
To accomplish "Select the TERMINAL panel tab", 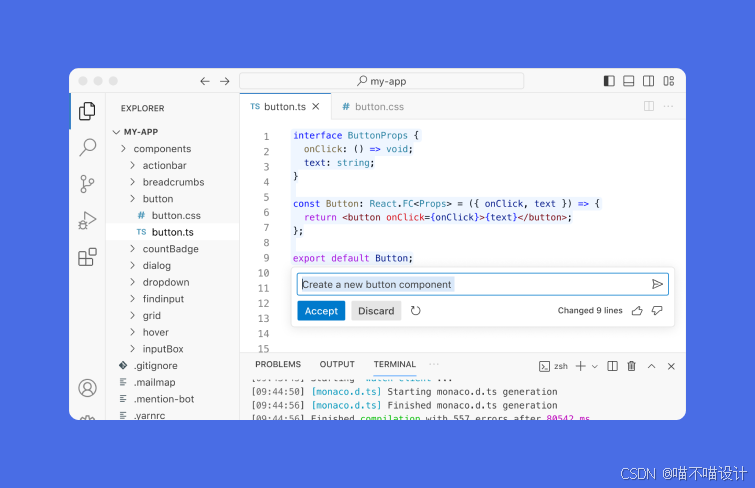I will tap(394, 364).
